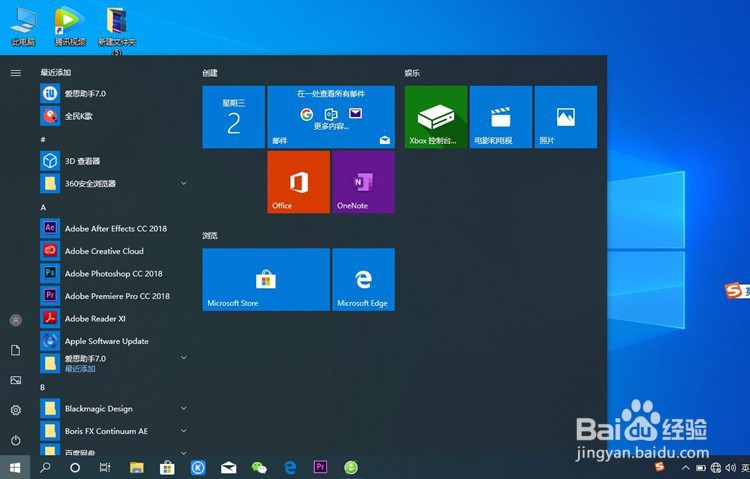Viewport: 750px width, 479px height.
Task: Launch 全民K歌 from the recently added list
Action: point(113,116)
